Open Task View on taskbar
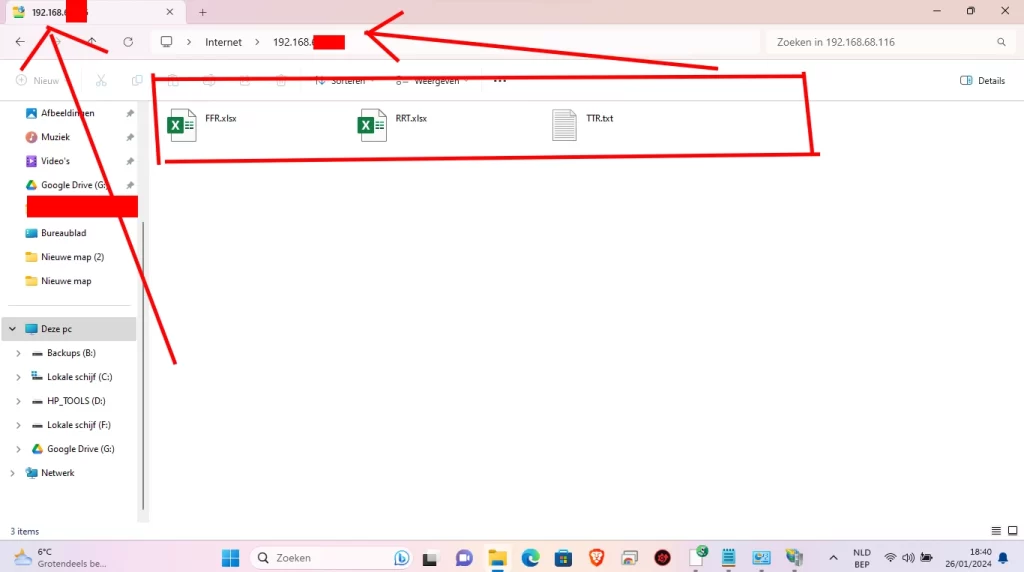Screen dimensions: 1024x572 pos(429,558)
